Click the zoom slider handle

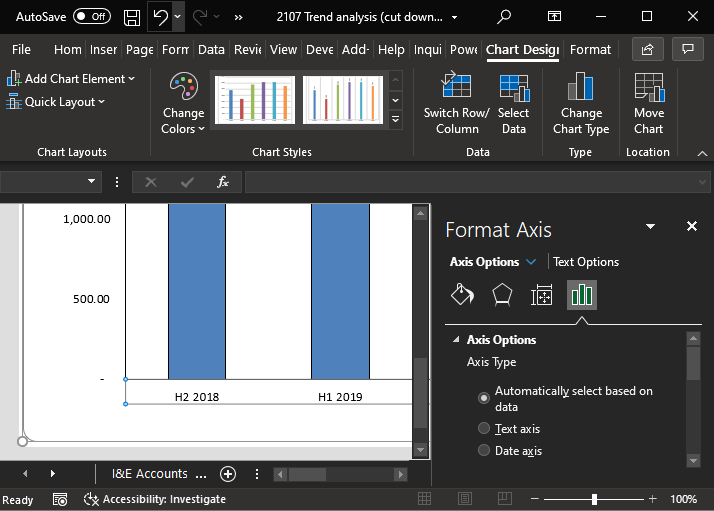[x=594, y=499]
